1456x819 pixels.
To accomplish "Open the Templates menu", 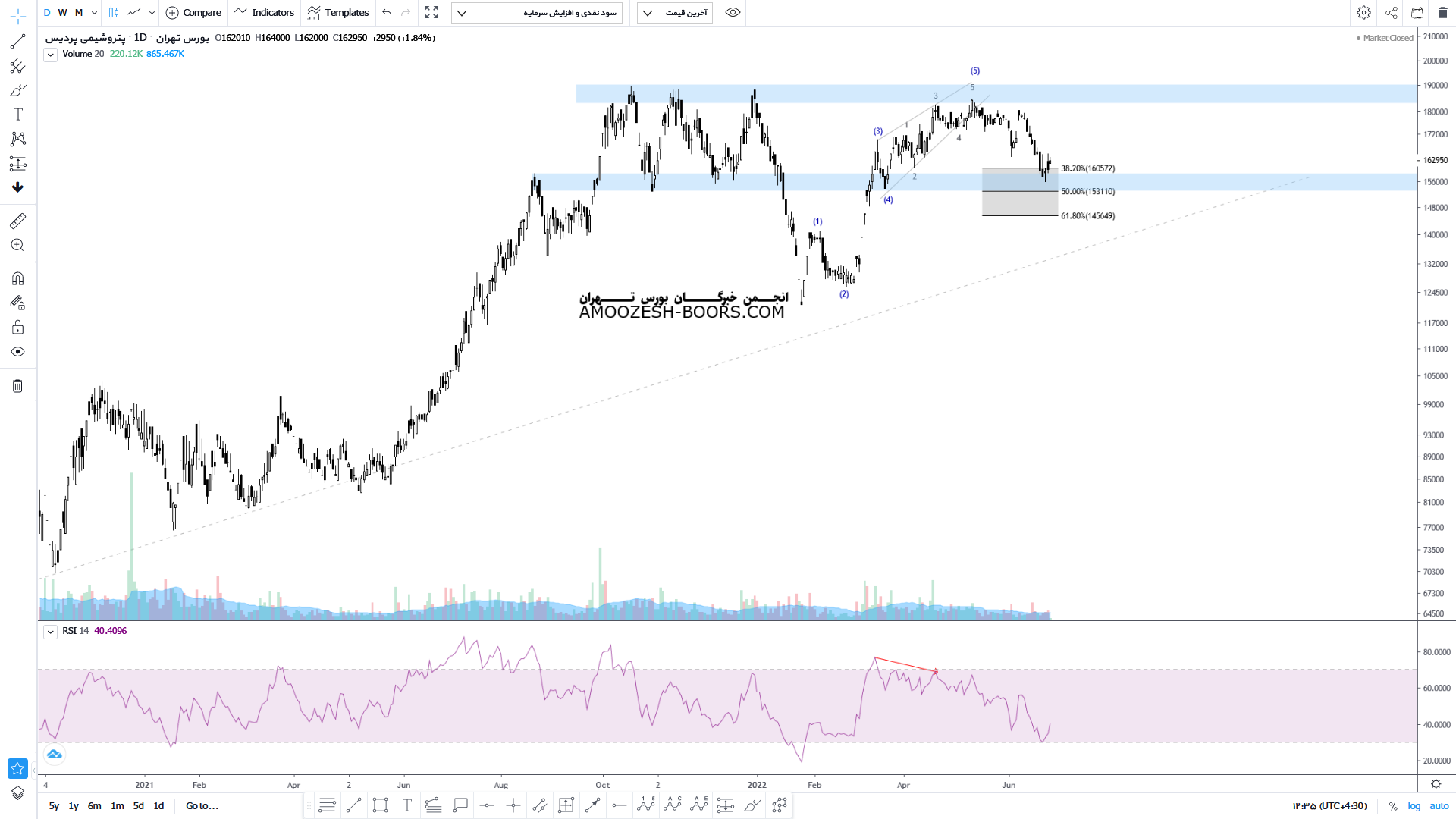I will (338, 13).
